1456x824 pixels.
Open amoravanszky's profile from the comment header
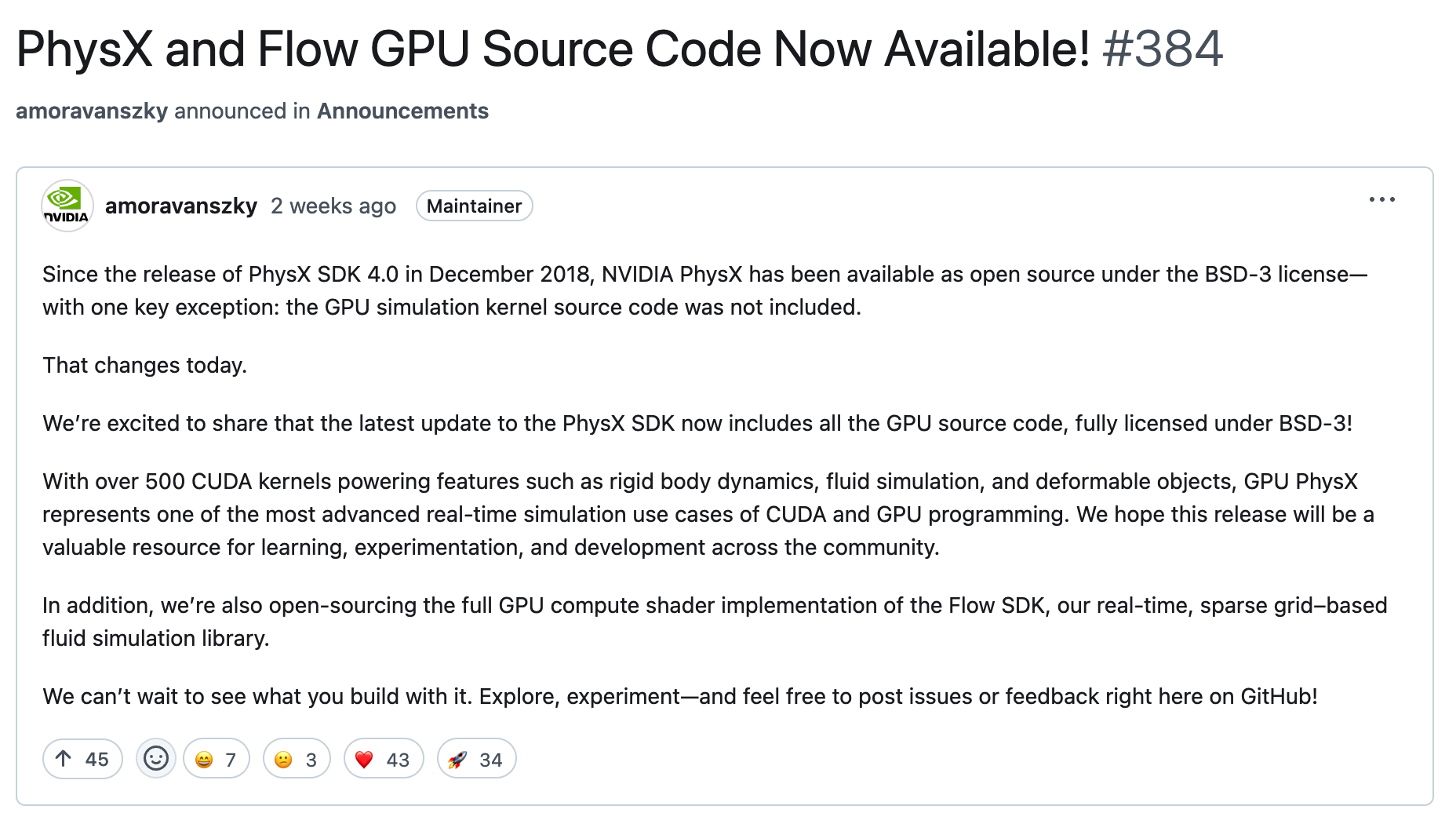182,206
